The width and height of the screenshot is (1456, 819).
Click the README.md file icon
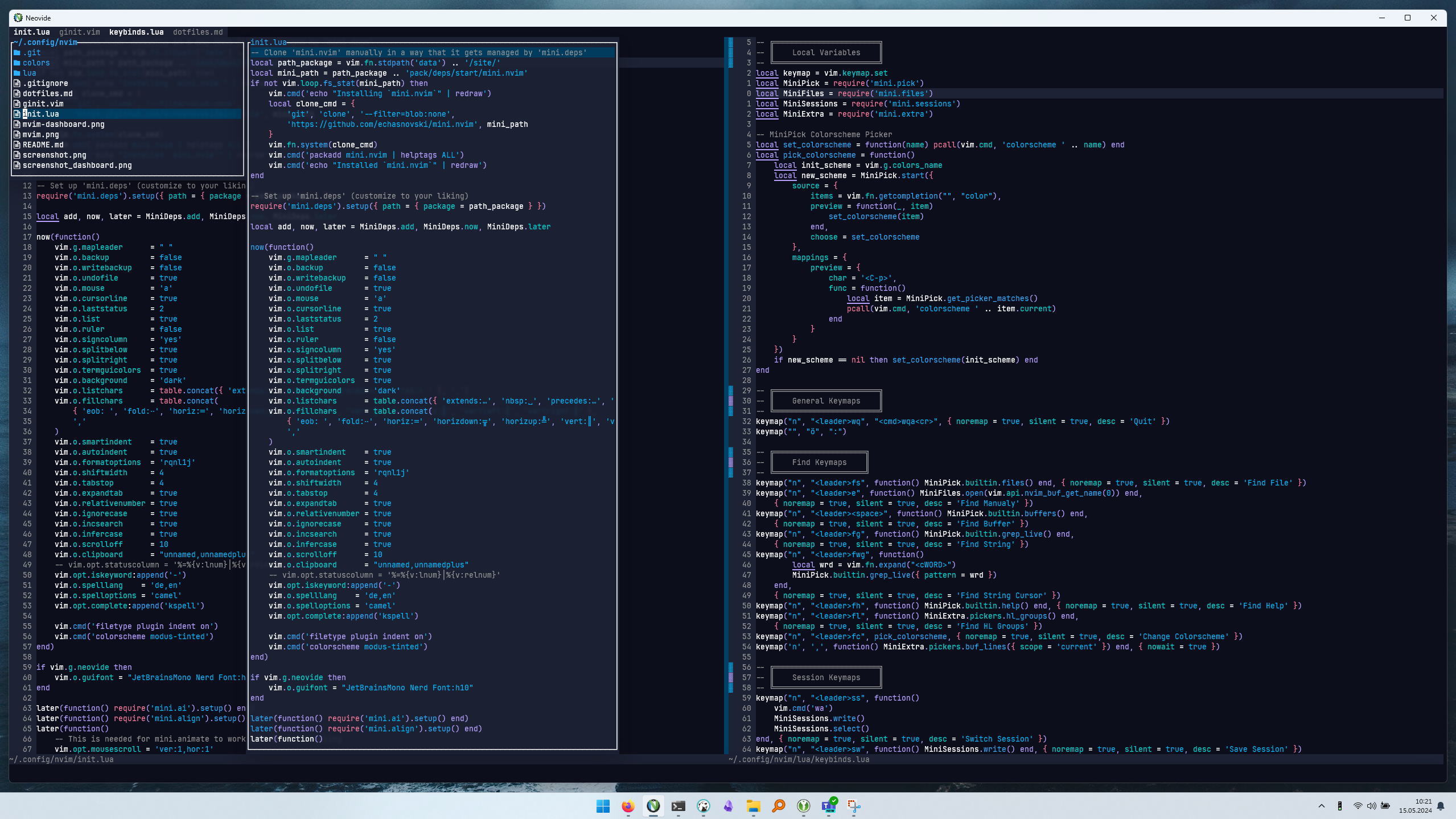pos(17,145)
